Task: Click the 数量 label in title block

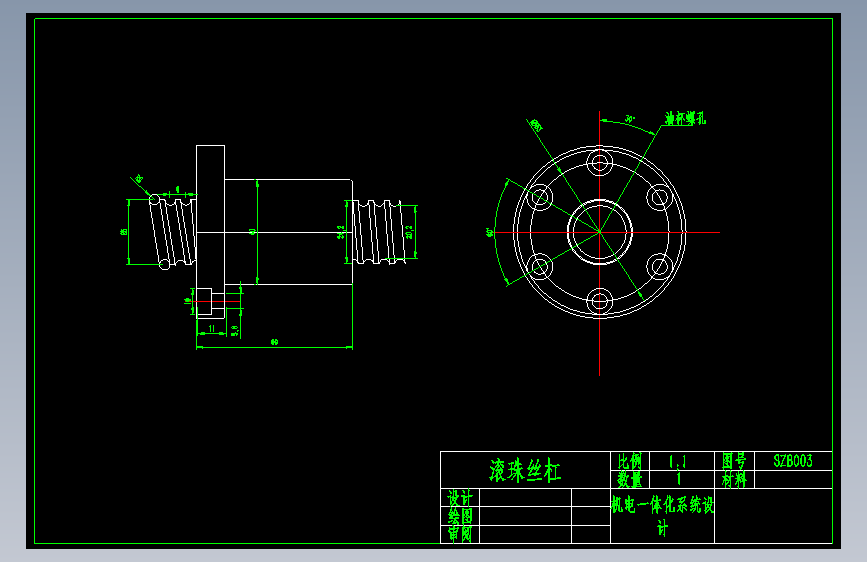Action: pyautogui.click(x=630, y=479)
